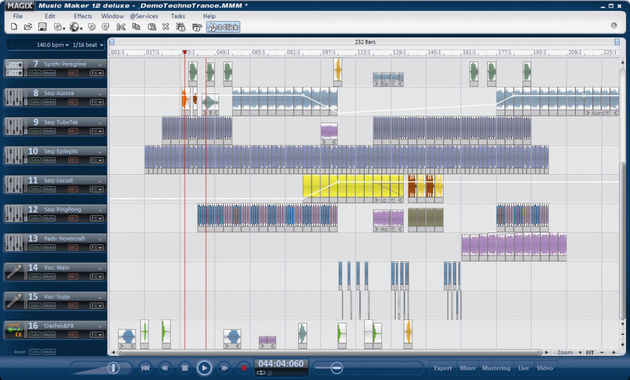Open the Video panel

click(545, 368)
